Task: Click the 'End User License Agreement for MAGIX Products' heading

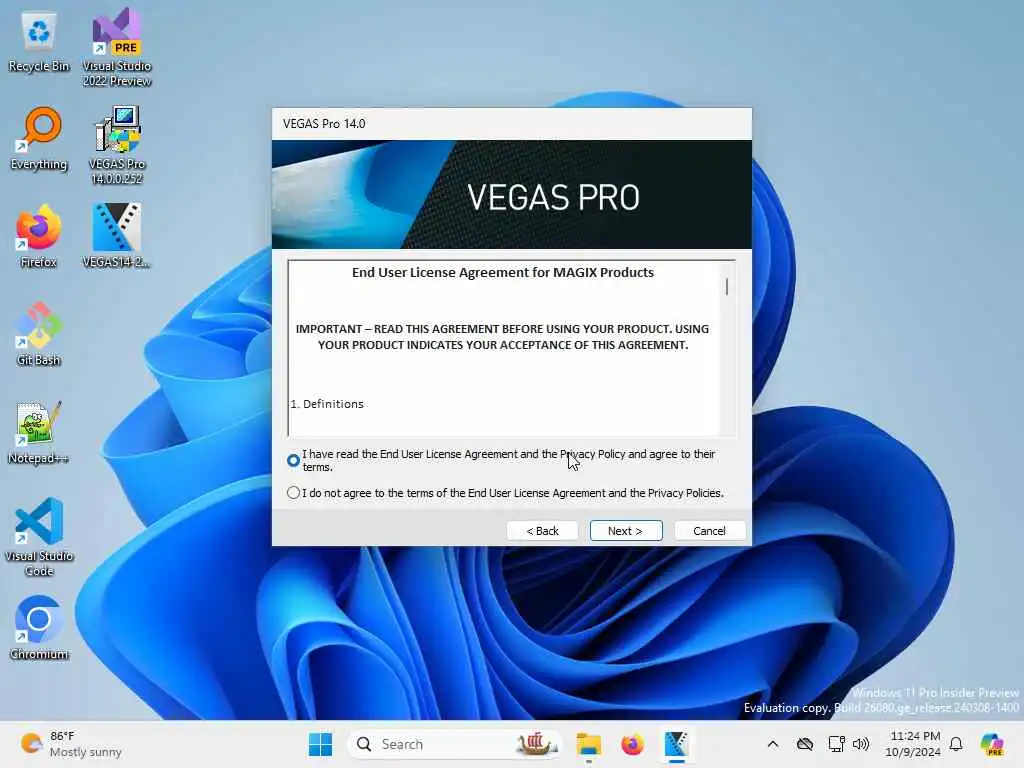Action: coord(503,272)
